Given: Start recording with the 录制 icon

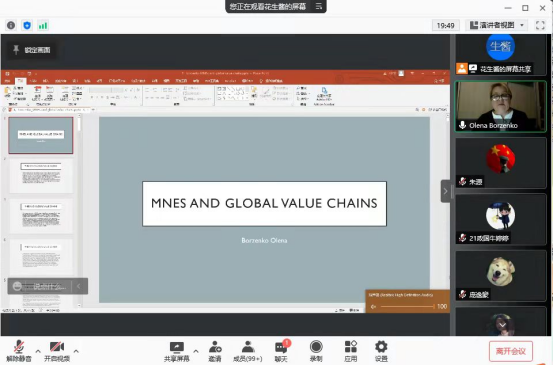Looking at the screenshot, I should coord(316,347).
